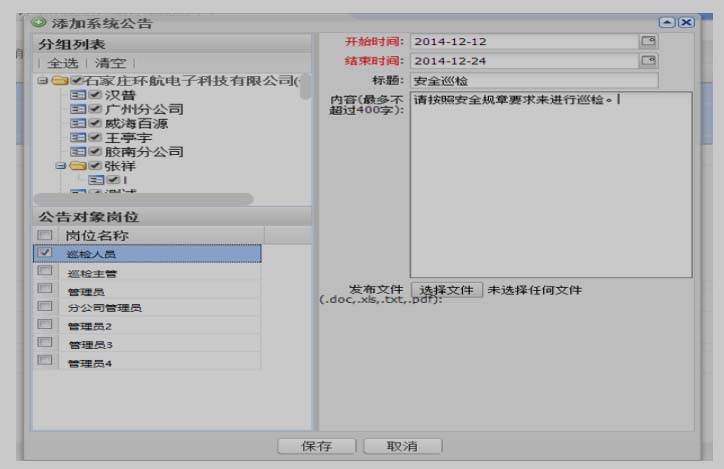Image resolution: width=724 pixels, height=469 pixels.
Task: Click the 结束时间 date field
Action: click(x=525, y=60)
